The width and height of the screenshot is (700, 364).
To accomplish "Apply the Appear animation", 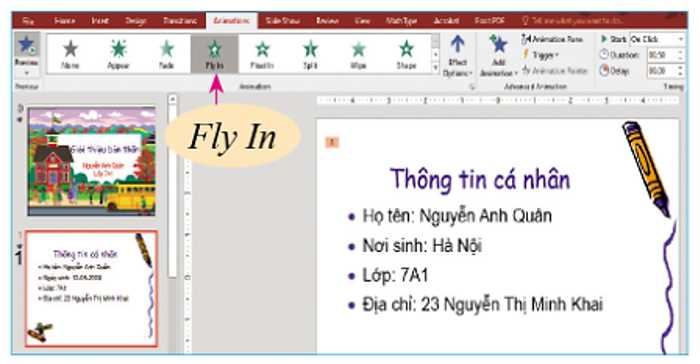I will click(118, 54).
